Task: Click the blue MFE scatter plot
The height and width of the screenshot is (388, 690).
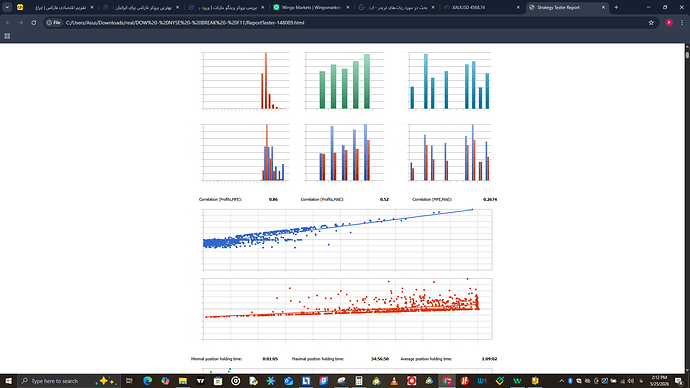Action: coord(347,239)
